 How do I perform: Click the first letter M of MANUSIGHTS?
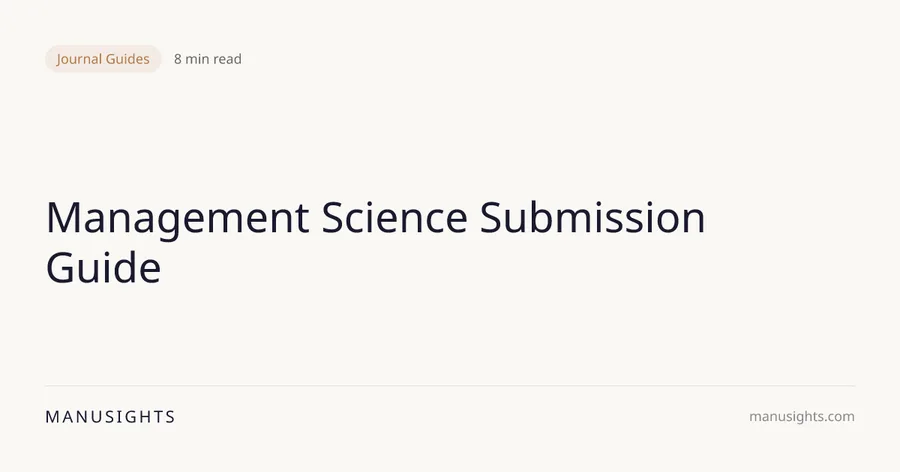pyautogui.click(x=52, y=417)
